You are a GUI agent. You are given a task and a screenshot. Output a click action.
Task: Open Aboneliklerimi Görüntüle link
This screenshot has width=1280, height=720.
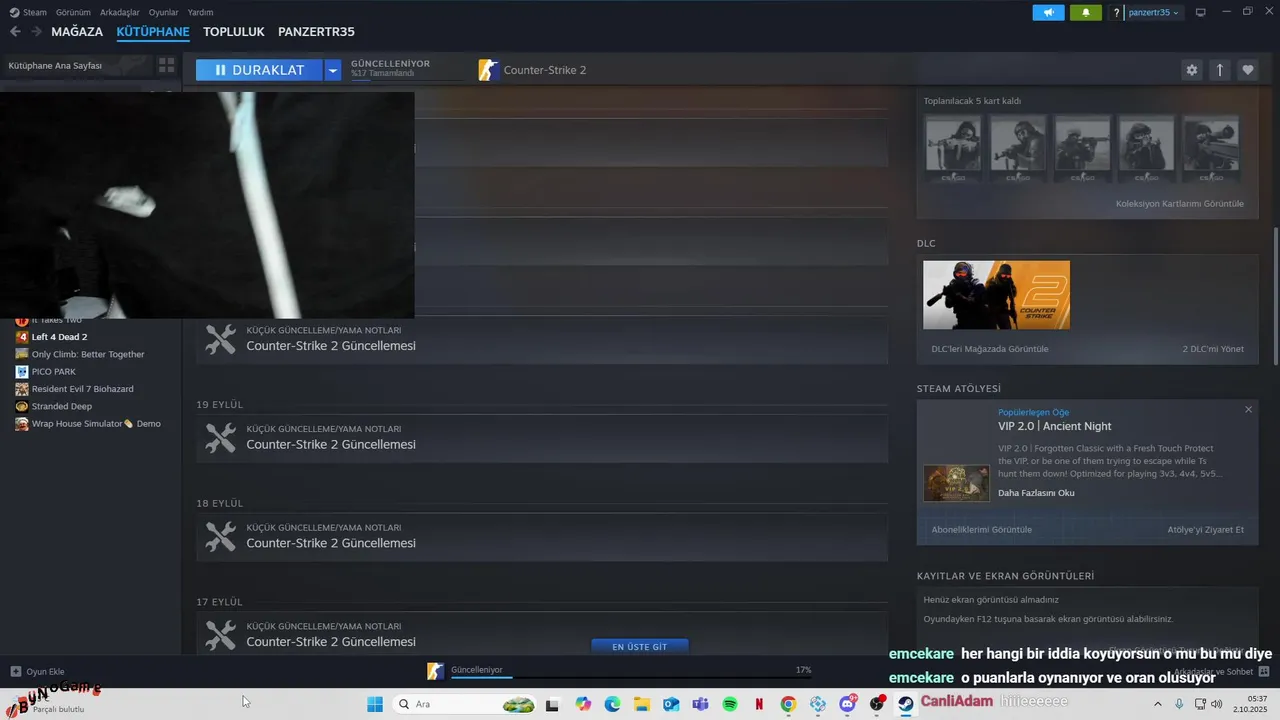click(981, 530)
